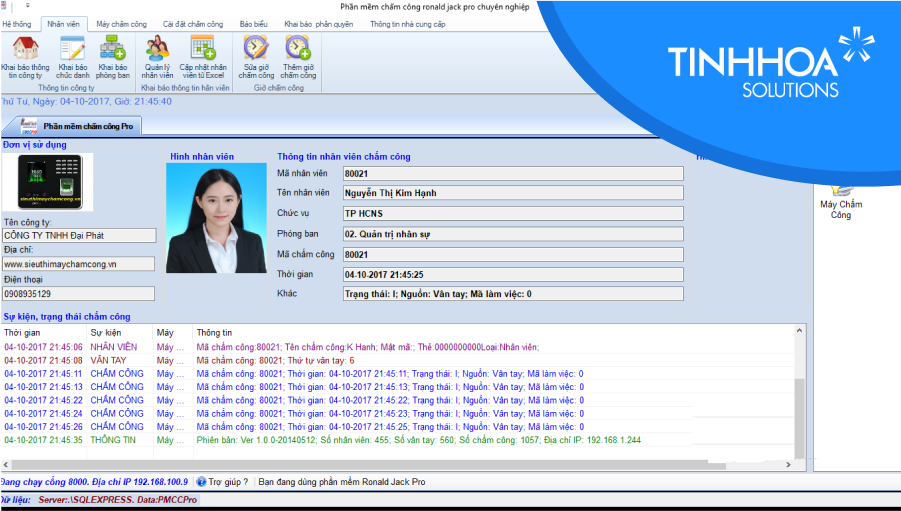Open Khai báo phòng ban tool

tap(113, 57)
